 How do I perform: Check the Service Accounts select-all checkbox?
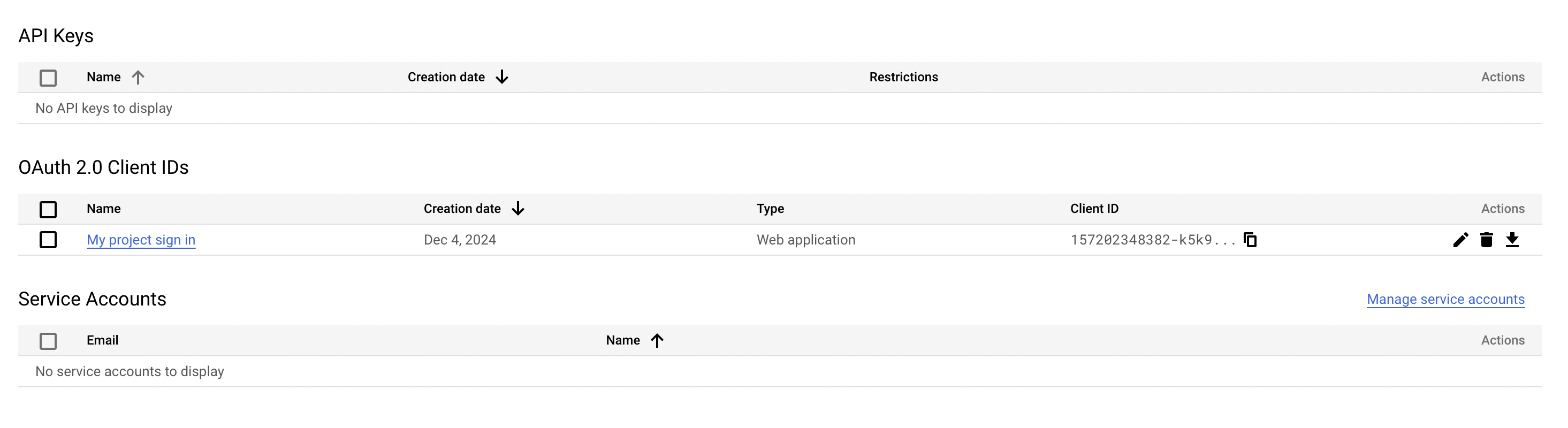click(48, 341)
